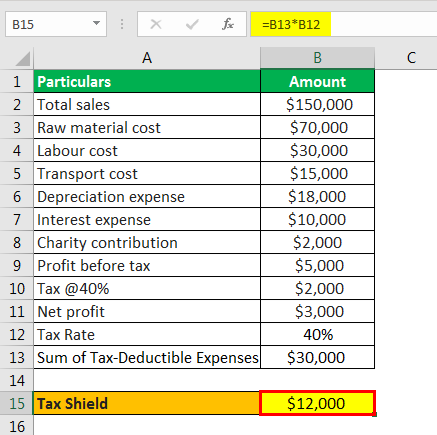Select the $70,000 cell
This screenshot has width=437, height=435.
pyautogui.click(x=317, y=128)
